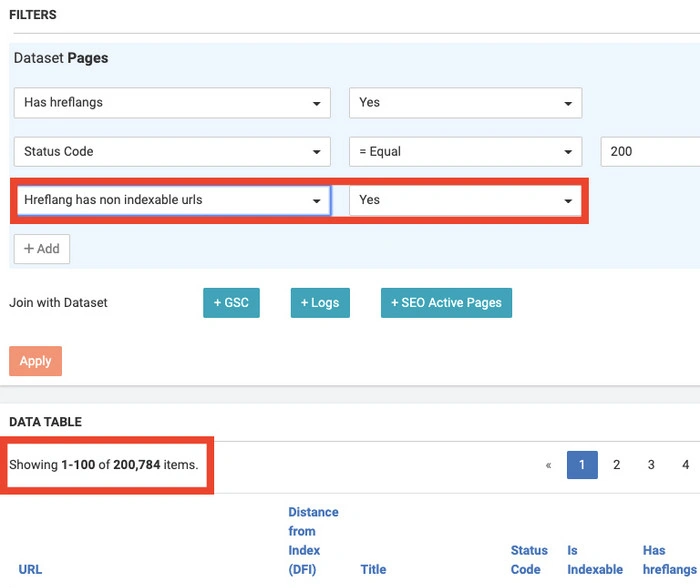The width and height of the screenshot is (700, 588).
Task: Open the '= Equal' operator dropdown
Action: [465, 152]
